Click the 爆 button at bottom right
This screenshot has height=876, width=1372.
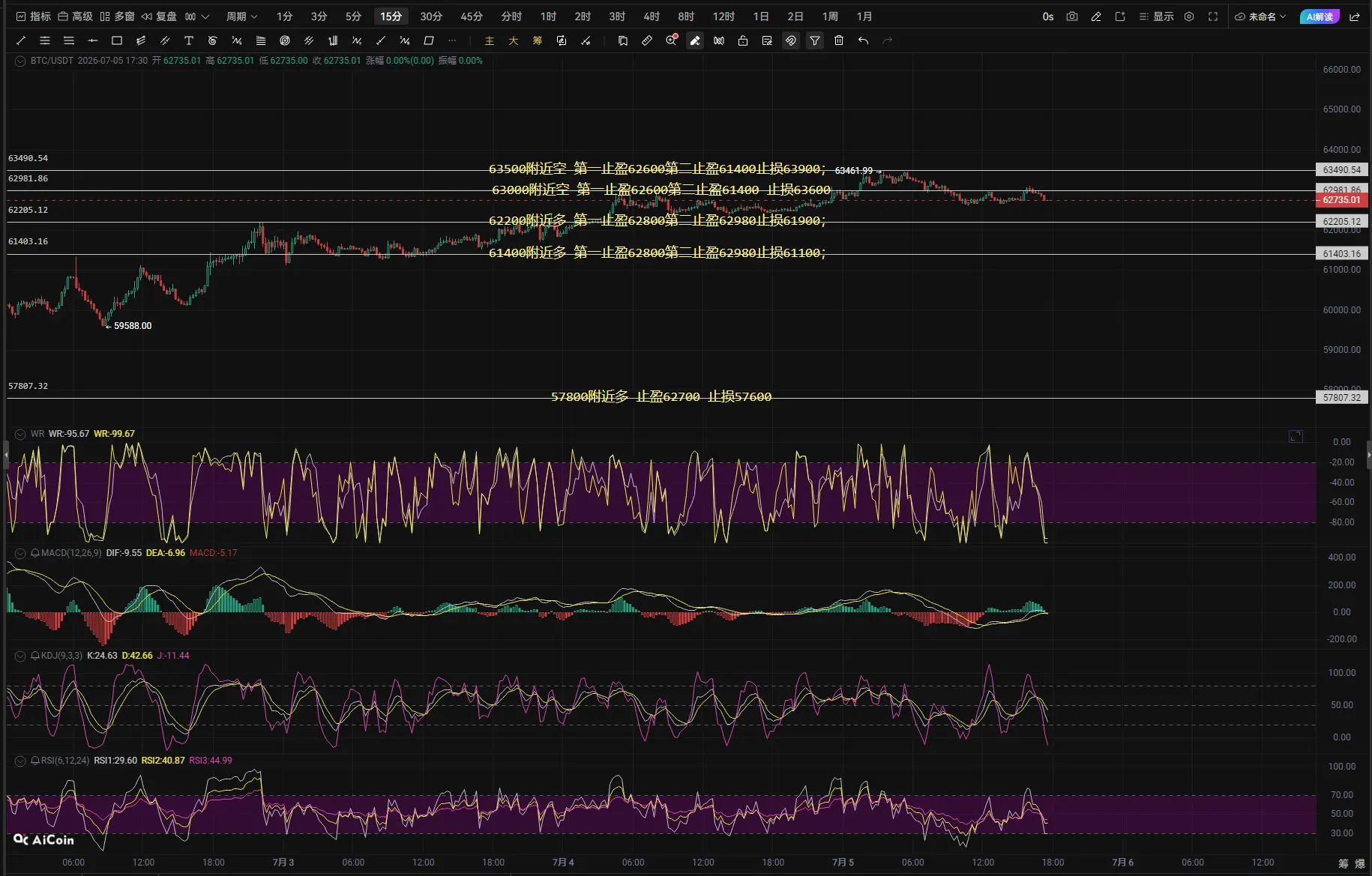point(1360,863)
